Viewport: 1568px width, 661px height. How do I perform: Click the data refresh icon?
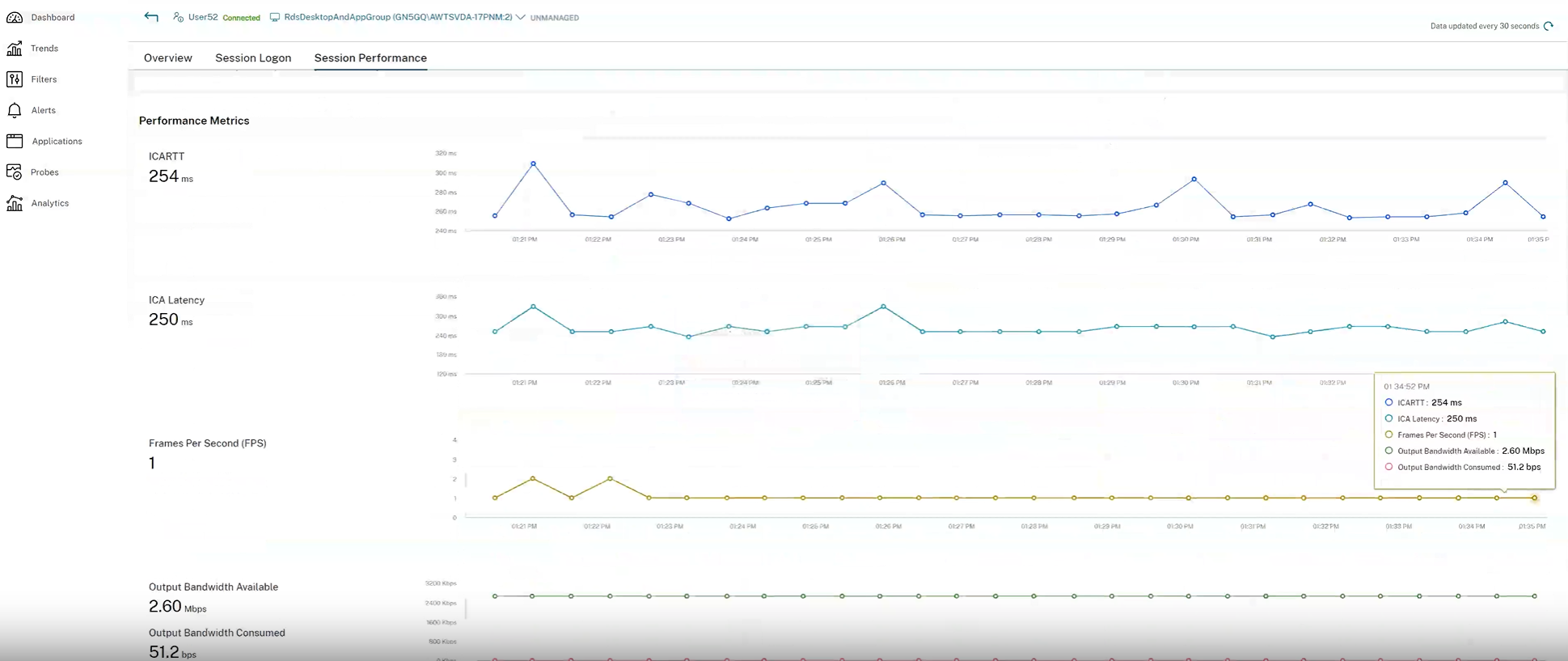pos(1549,26)
